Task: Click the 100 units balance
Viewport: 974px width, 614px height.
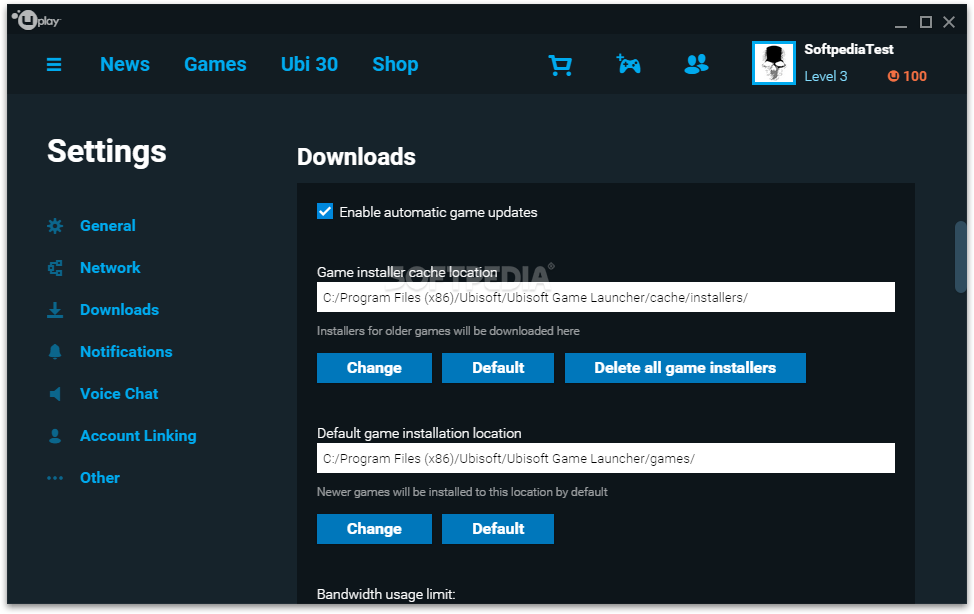Action: [915, 76]
